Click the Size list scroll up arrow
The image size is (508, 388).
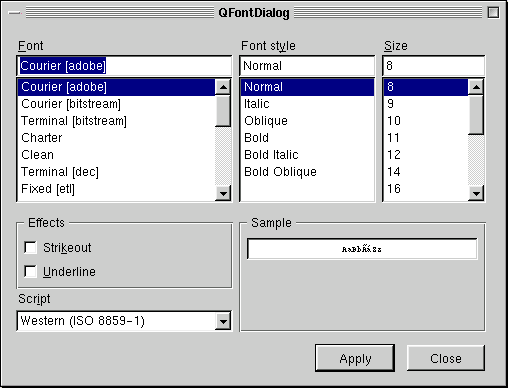tap(476, 87)
